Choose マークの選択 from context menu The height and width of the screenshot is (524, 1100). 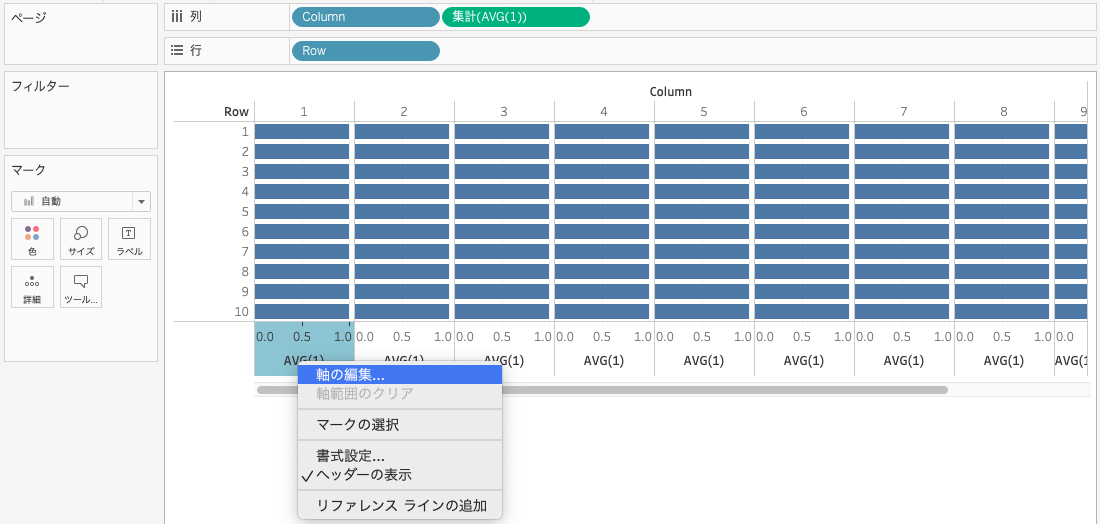(x=400, y=424)
